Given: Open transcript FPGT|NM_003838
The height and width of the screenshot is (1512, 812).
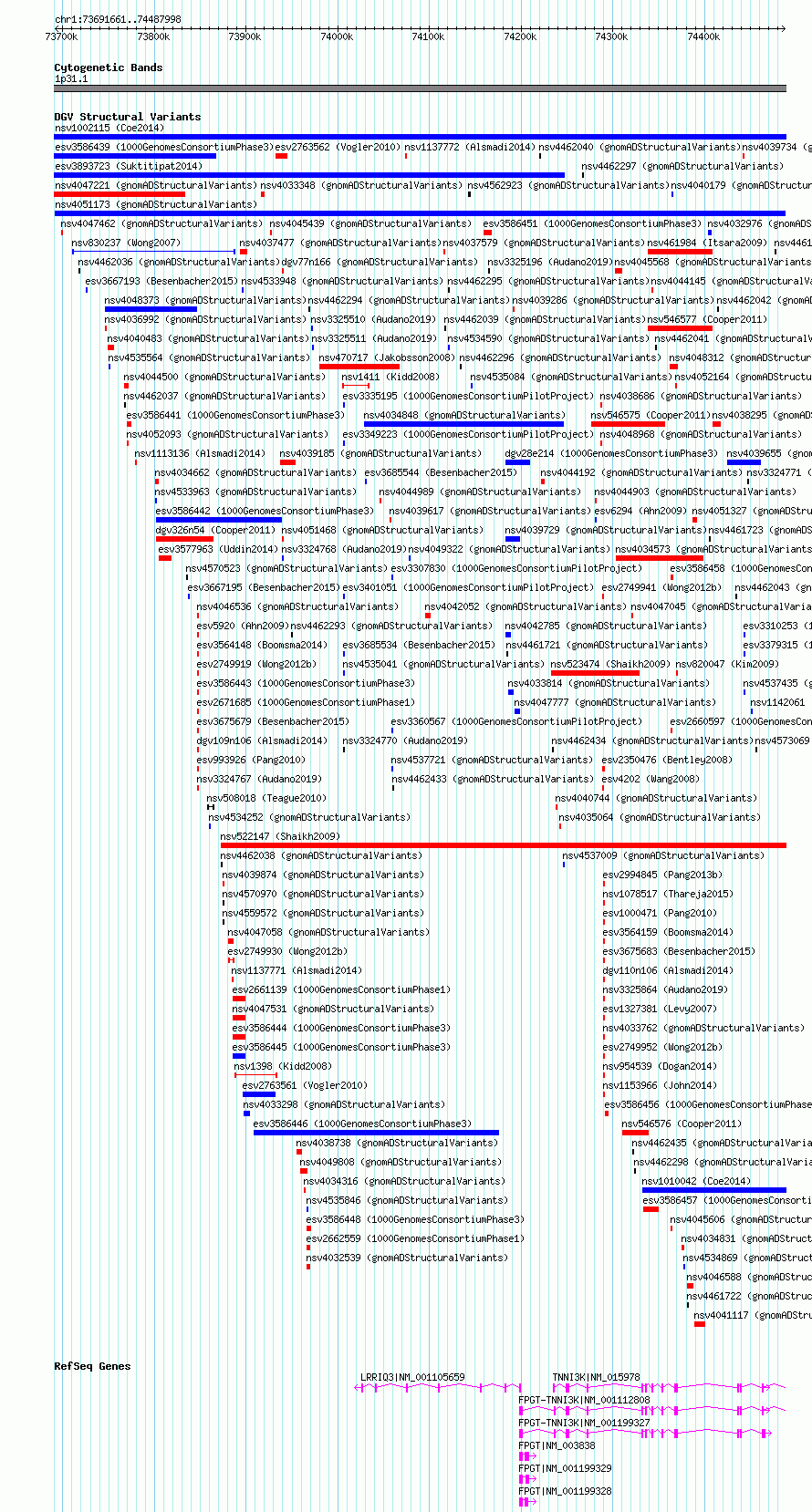Looking at the screenshot, I should 557,1445.
